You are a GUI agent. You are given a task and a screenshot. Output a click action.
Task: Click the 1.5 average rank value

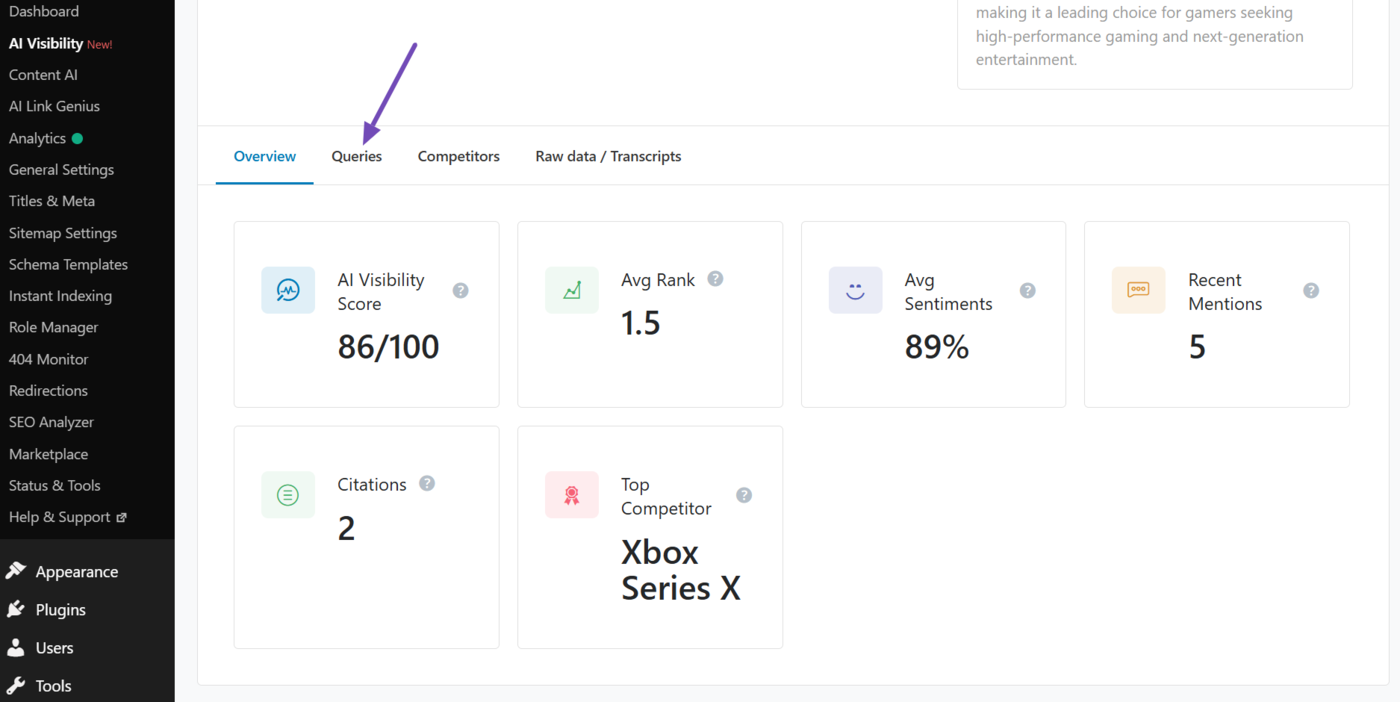(x=641, y=323)
